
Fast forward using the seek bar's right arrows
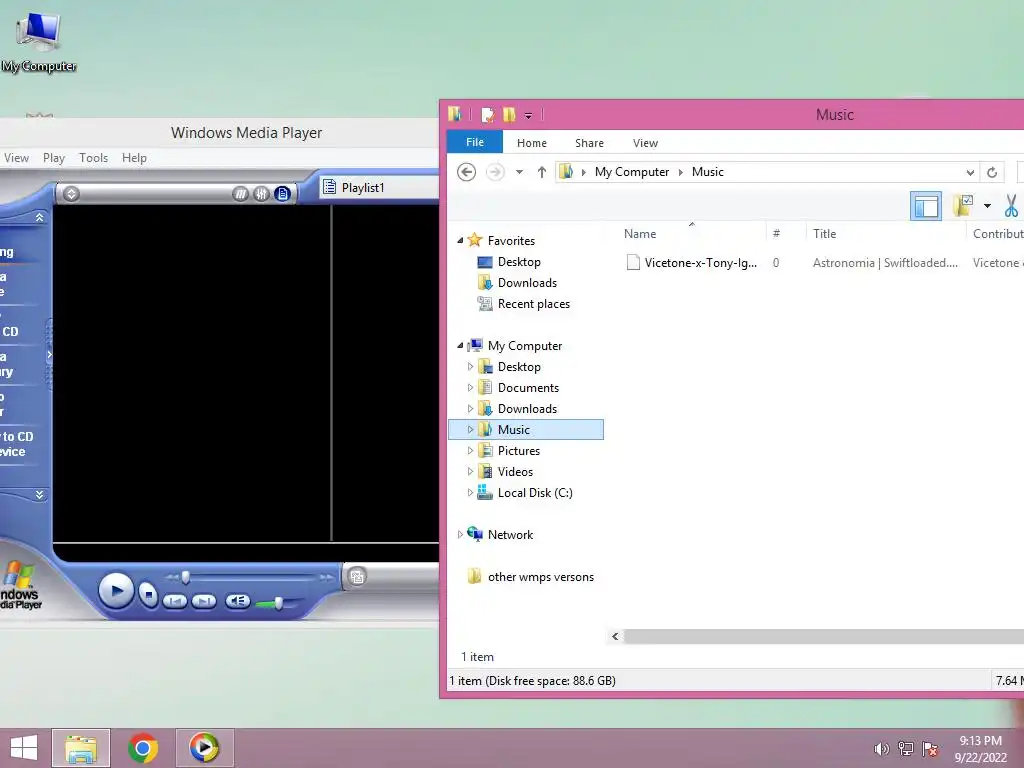pos(326,577)
